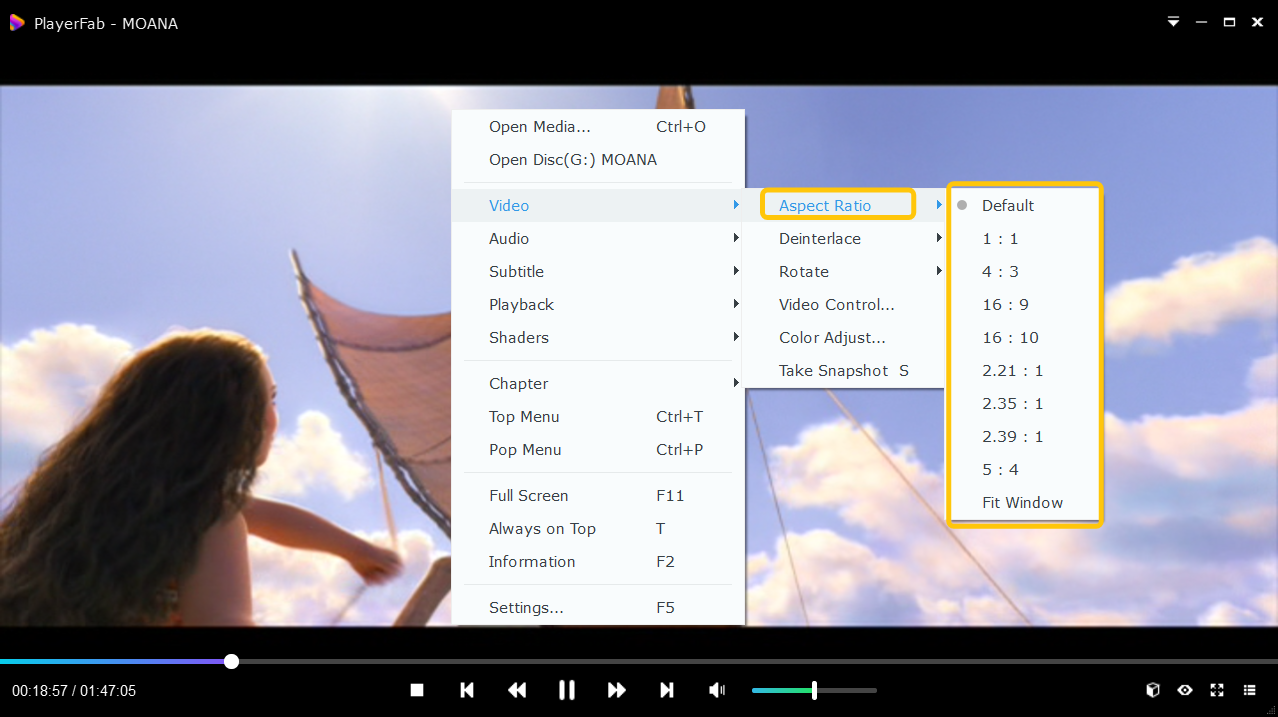Click the elapsed time display 00:18:57
This screenshot has height=717, width=1278.
[x=39, y=691]
